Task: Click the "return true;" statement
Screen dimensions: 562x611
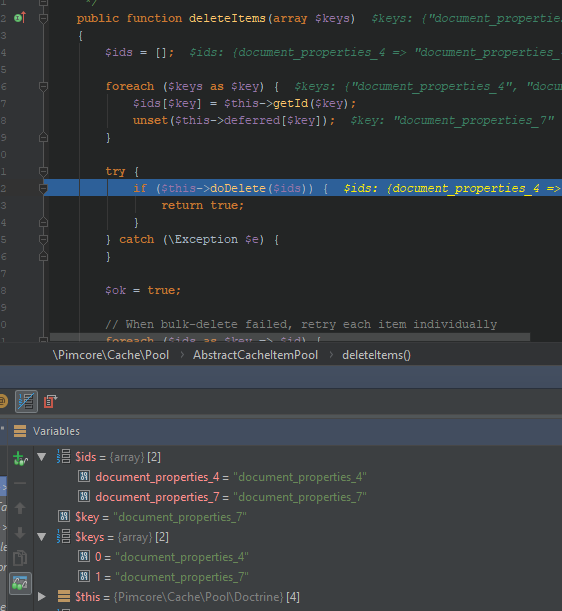Action: pyautogui.click(x=203, y=205)
